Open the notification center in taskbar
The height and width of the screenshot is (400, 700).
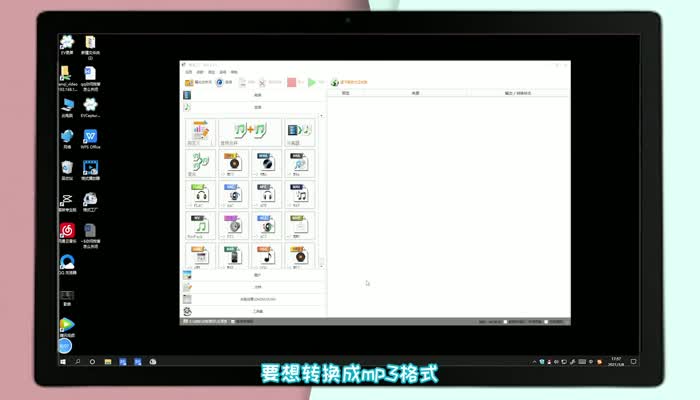click(633, 362)
